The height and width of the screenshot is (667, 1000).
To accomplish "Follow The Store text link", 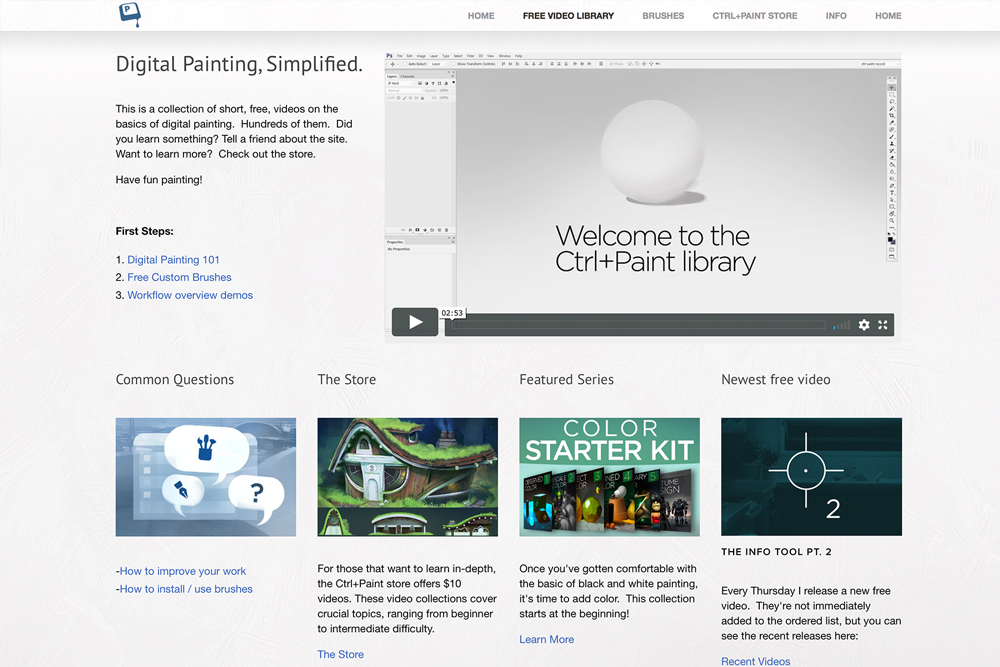I will (341, 654).
